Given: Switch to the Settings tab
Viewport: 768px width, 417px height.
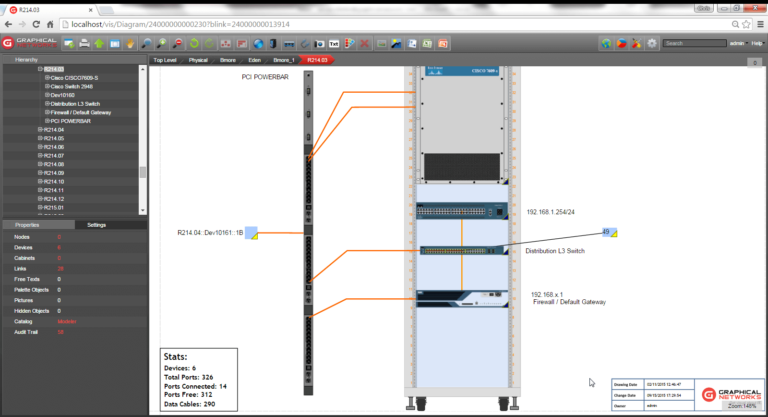Looking at the screenshot, I should tap(96, 225).
